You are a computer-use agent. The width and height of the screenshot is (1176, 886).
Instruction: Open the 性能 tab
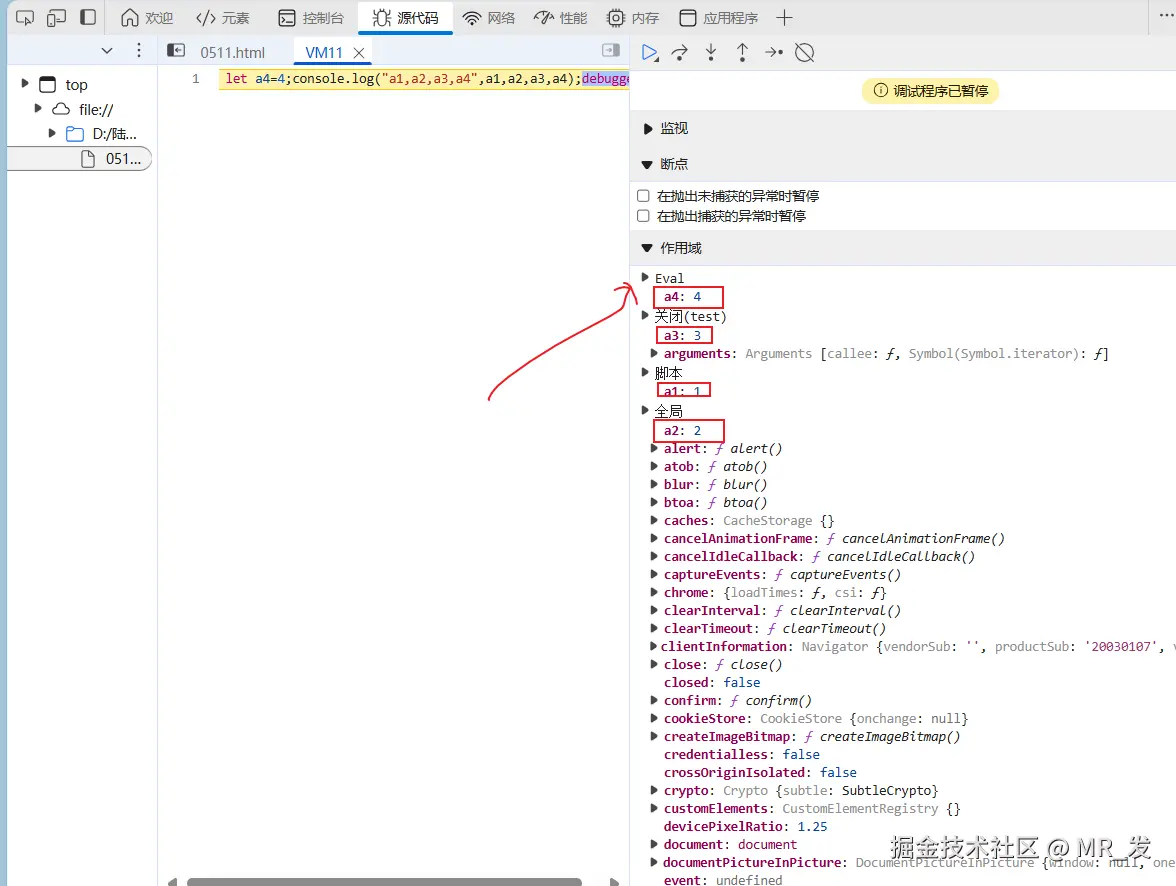[x=560, y=18]
